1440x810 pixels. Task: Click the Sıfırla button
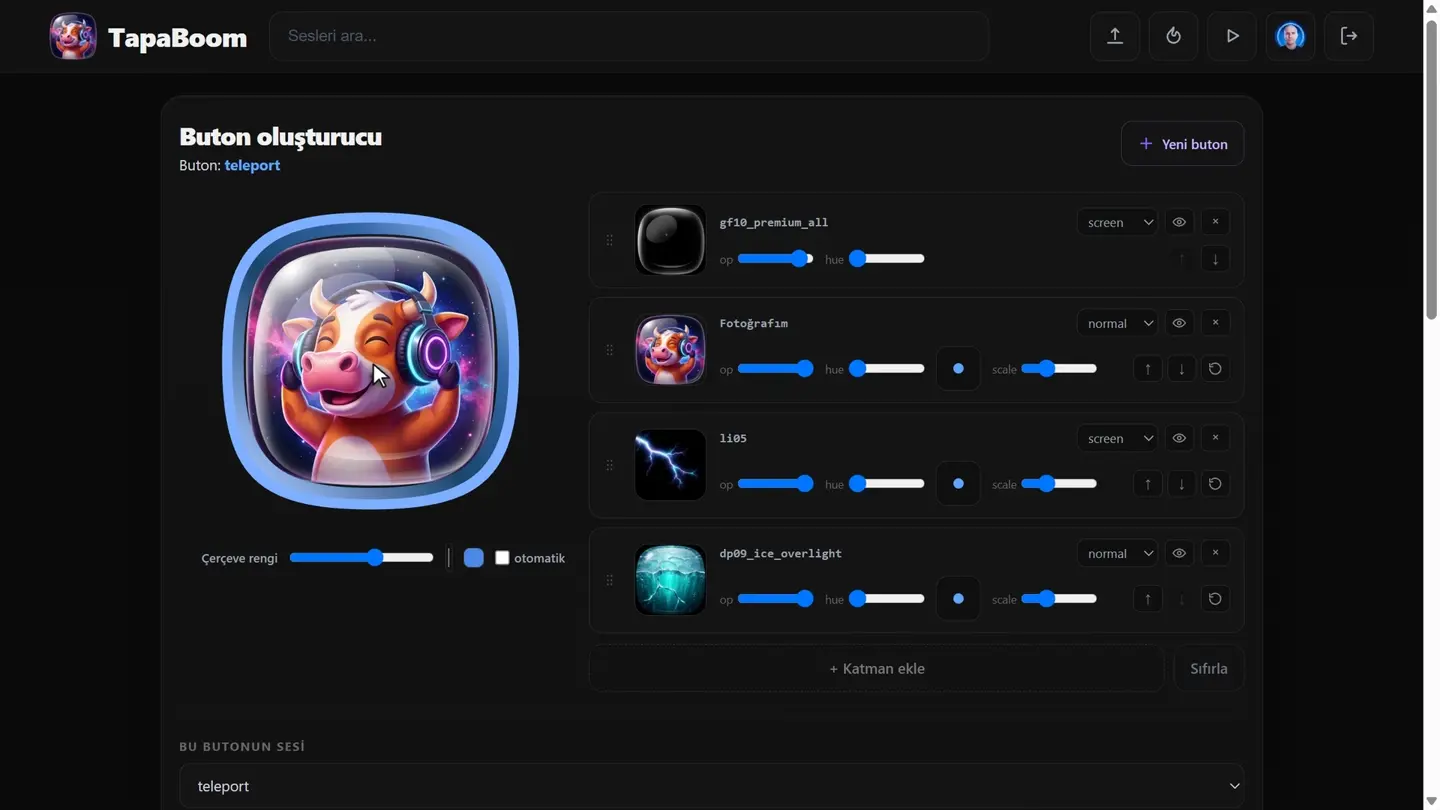pyautogui.click(x=1209, y=668)
